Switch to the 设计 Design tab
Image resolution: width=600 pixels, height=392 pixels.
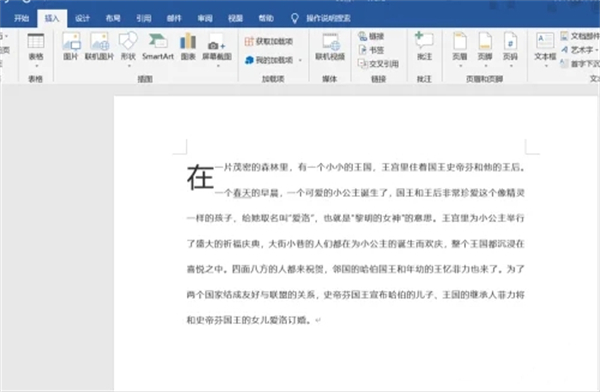pyautogui.click(x=82, y=18)
